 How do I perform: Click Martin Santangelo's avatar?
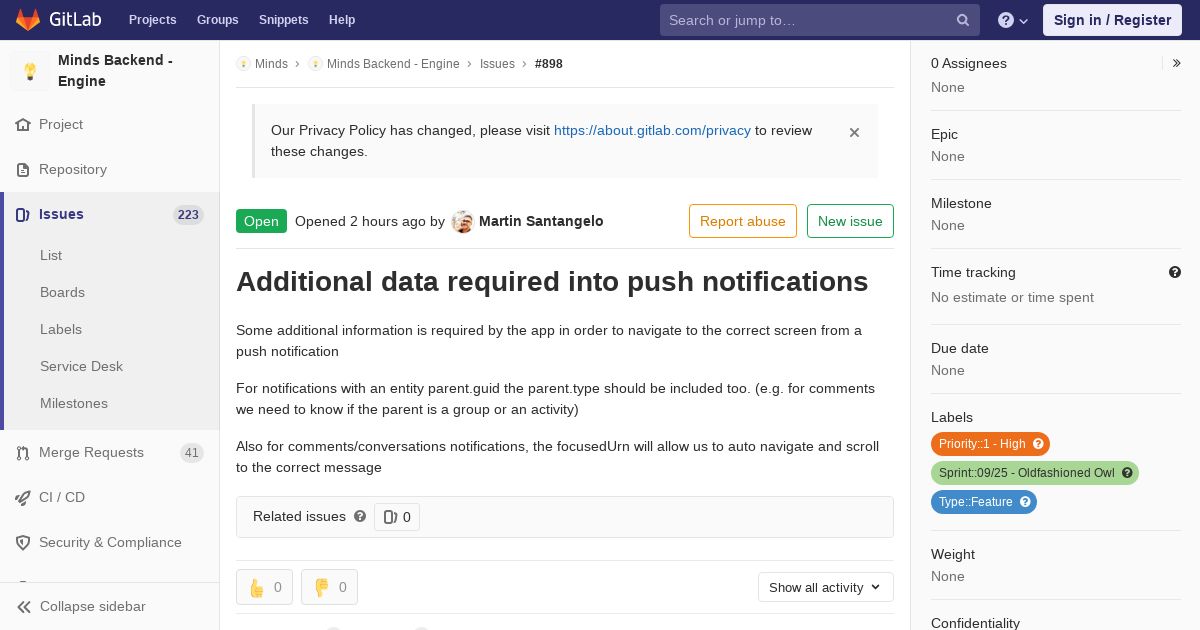click(462, 221)
